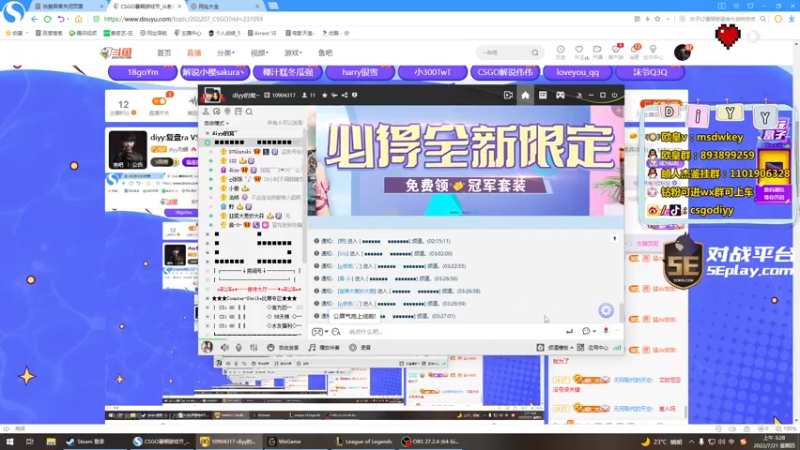Select streamer loveyou_qq button
This screenshot has width=800, height=450.
point(578,72)
